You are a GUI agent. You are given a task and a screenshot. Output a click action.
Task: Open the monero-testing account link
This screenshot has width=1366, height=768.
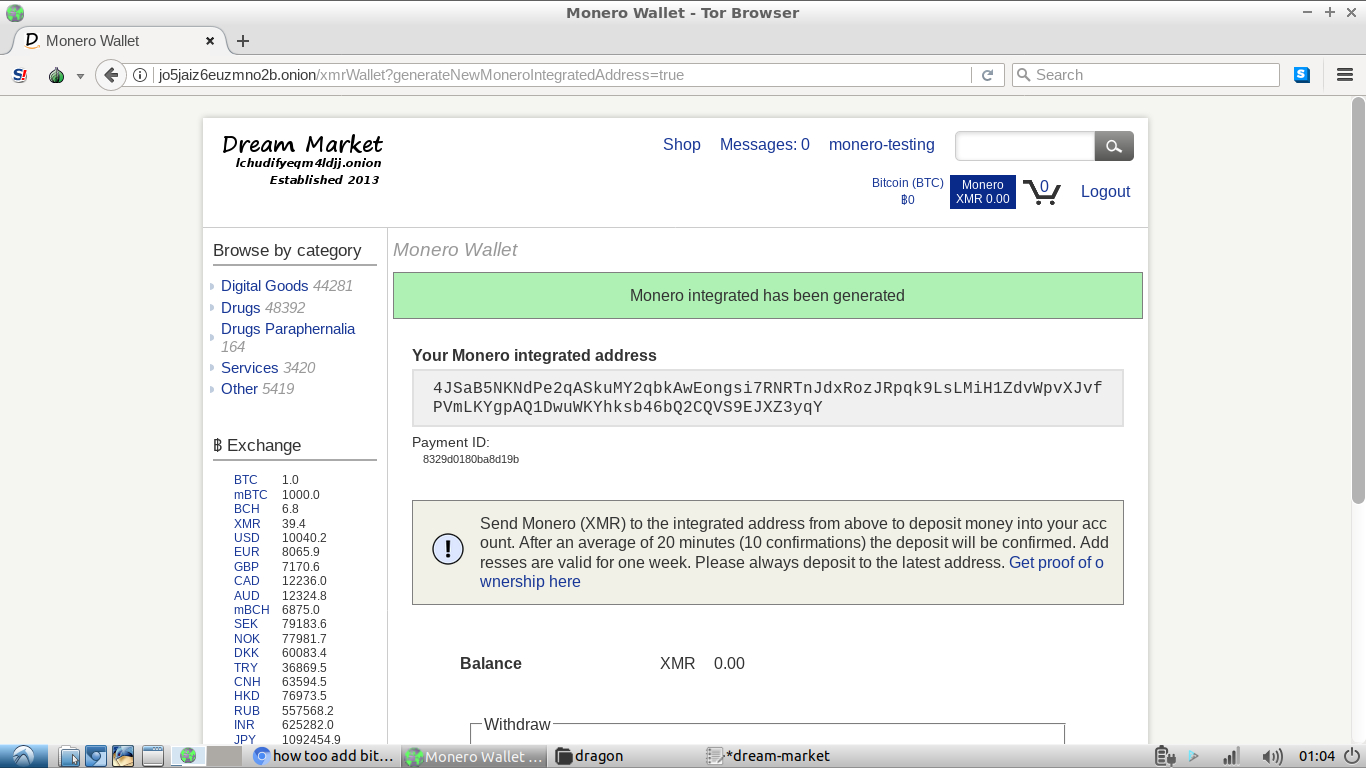pos(882,145)
